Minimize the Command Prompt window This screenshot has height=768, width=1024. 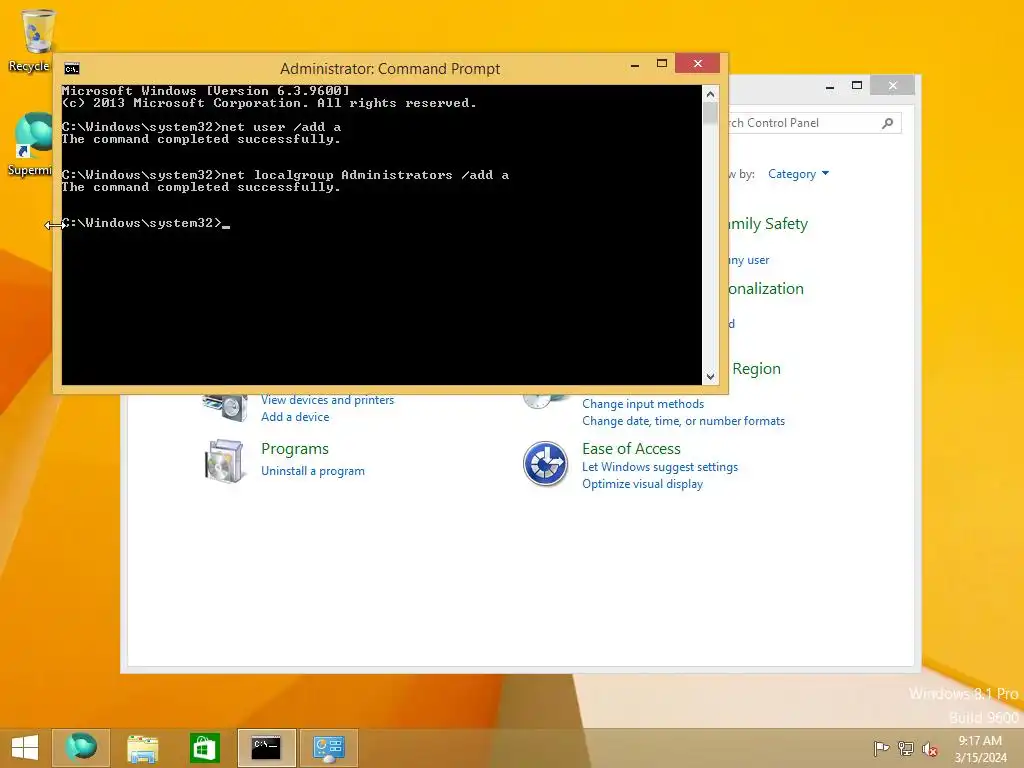[x=635, y=65]
